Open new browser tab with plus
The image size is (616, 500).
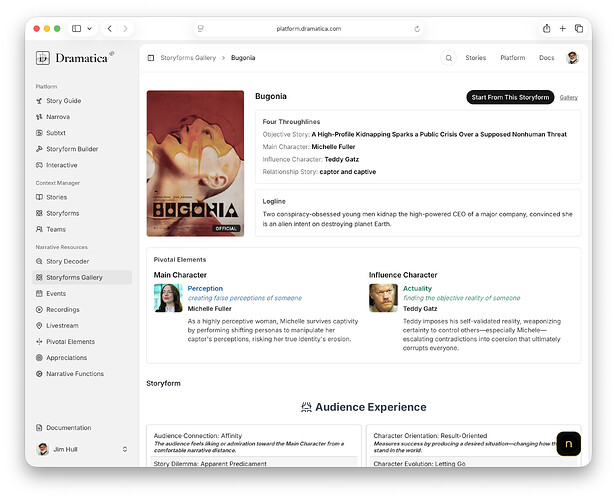pos(563,29)
